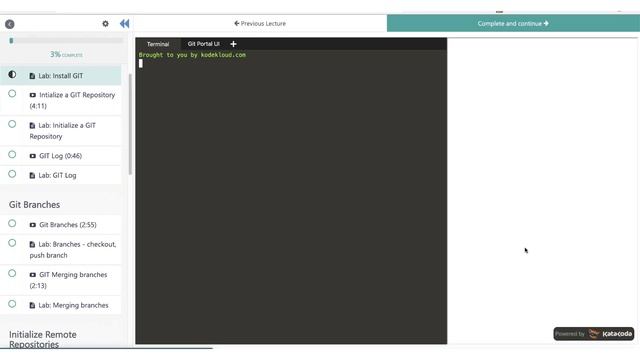
Task: Open Lab: Install GIT lesson
Action: [x=60, y=76]
